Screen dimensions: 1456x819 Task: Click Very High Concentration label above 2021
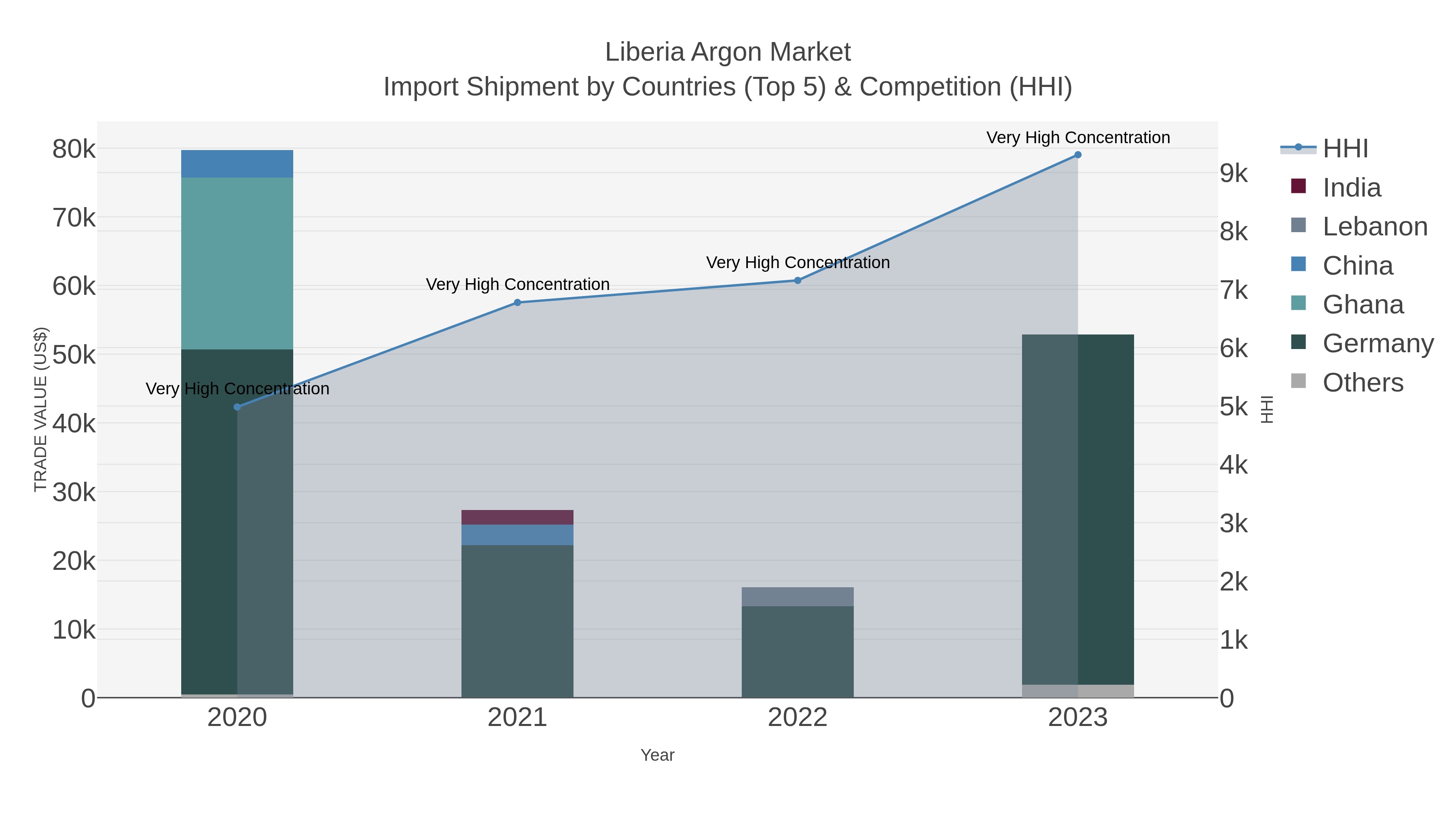[517, 284]
